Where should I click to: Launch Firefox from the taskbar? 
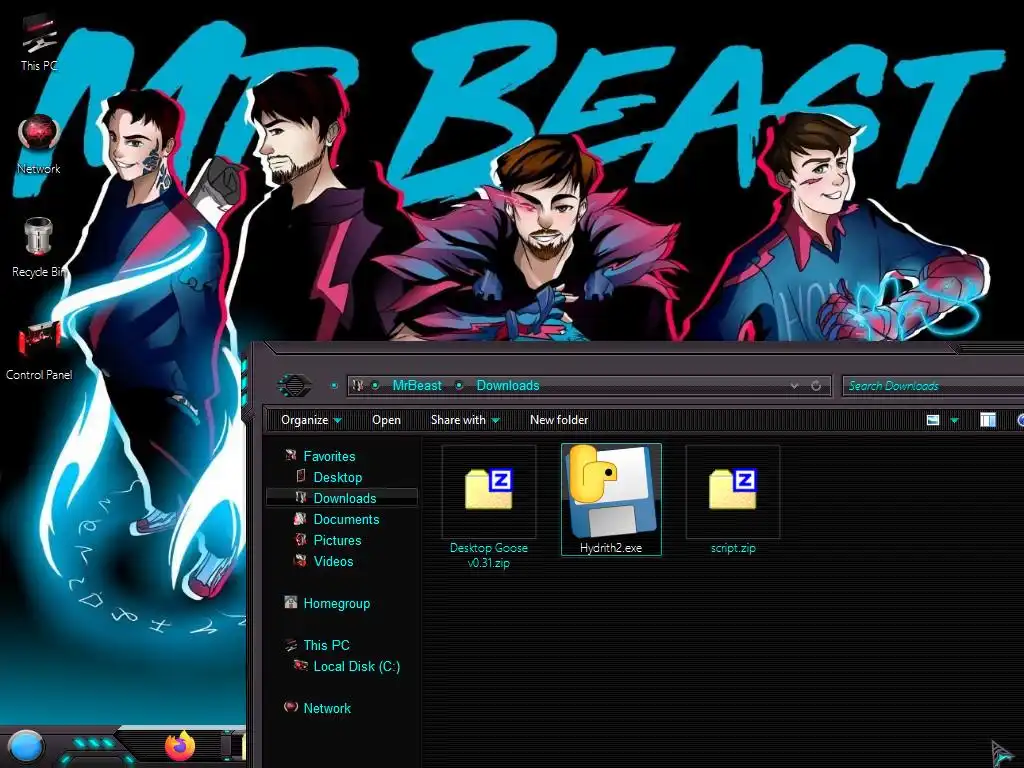point(180,746)
